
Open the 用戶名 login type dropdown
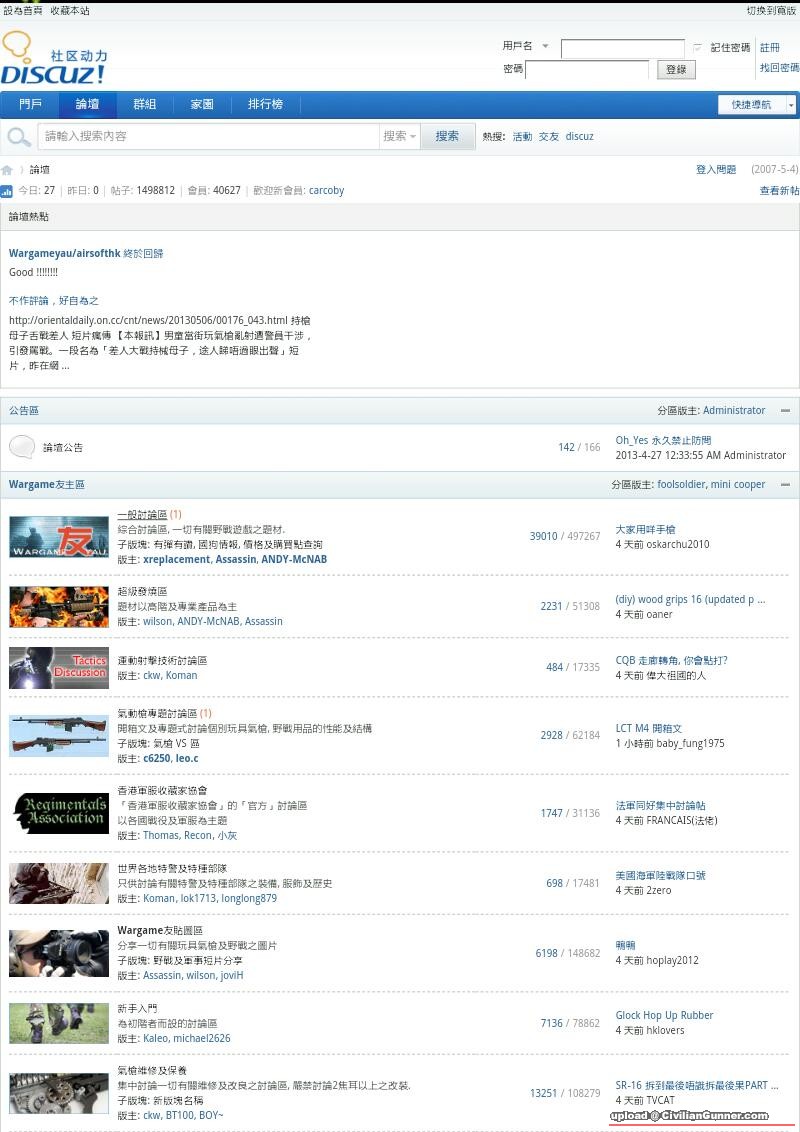point(545,47)
